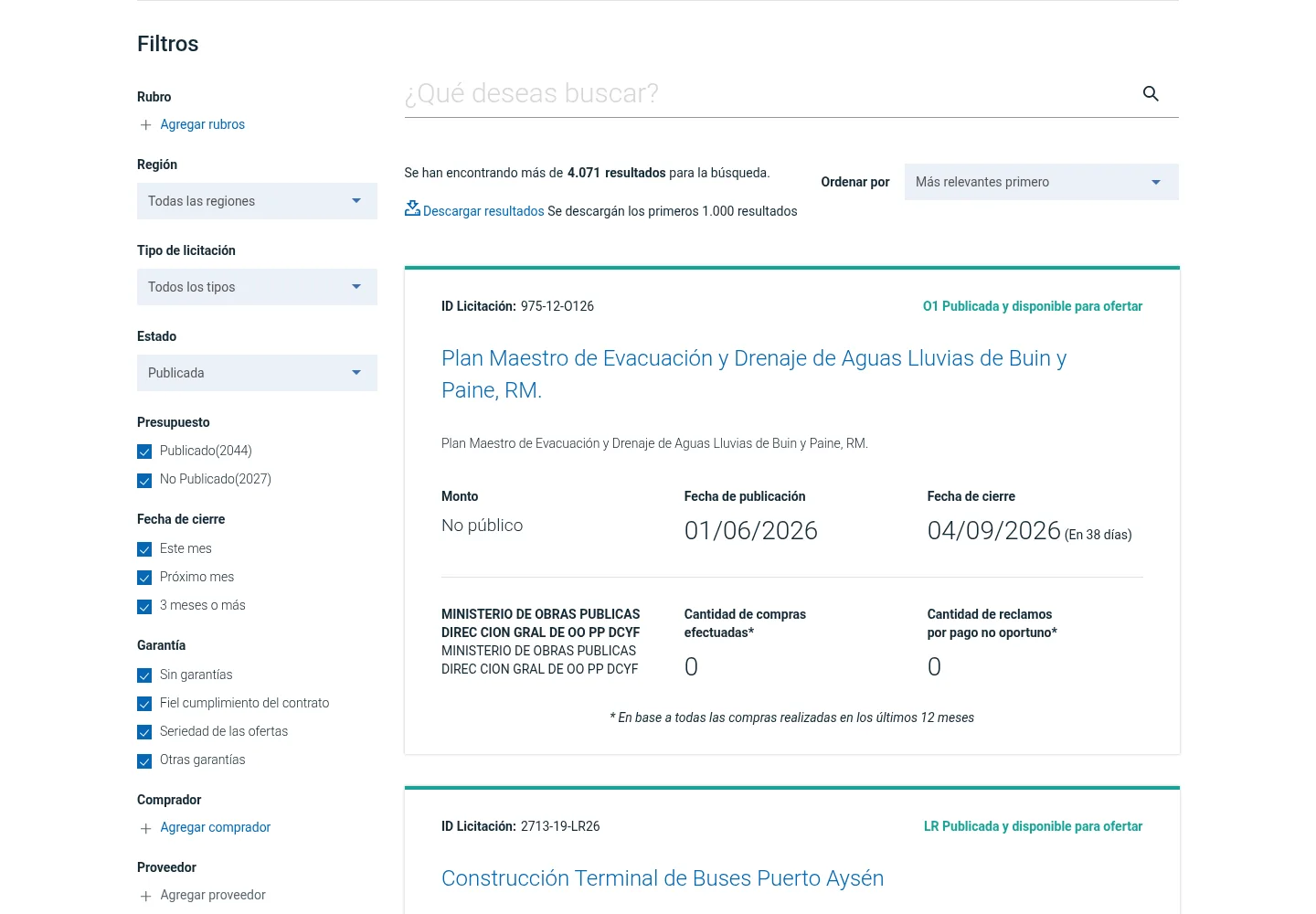Open the Todos los tipos dropdown
This screenshot has width=1316, height=914.
click(257, 287)
